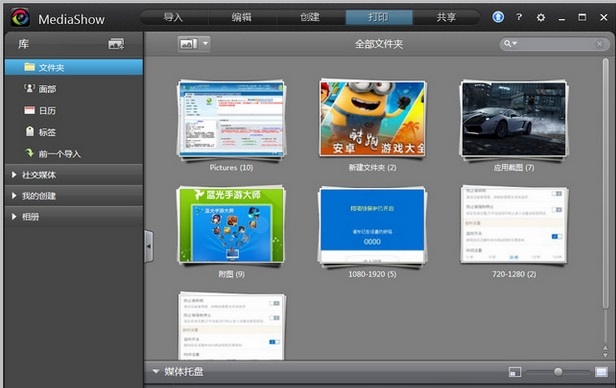The image size is (616, 388).
Task: Click the Pictures (10) label
Action: point(231,168)
